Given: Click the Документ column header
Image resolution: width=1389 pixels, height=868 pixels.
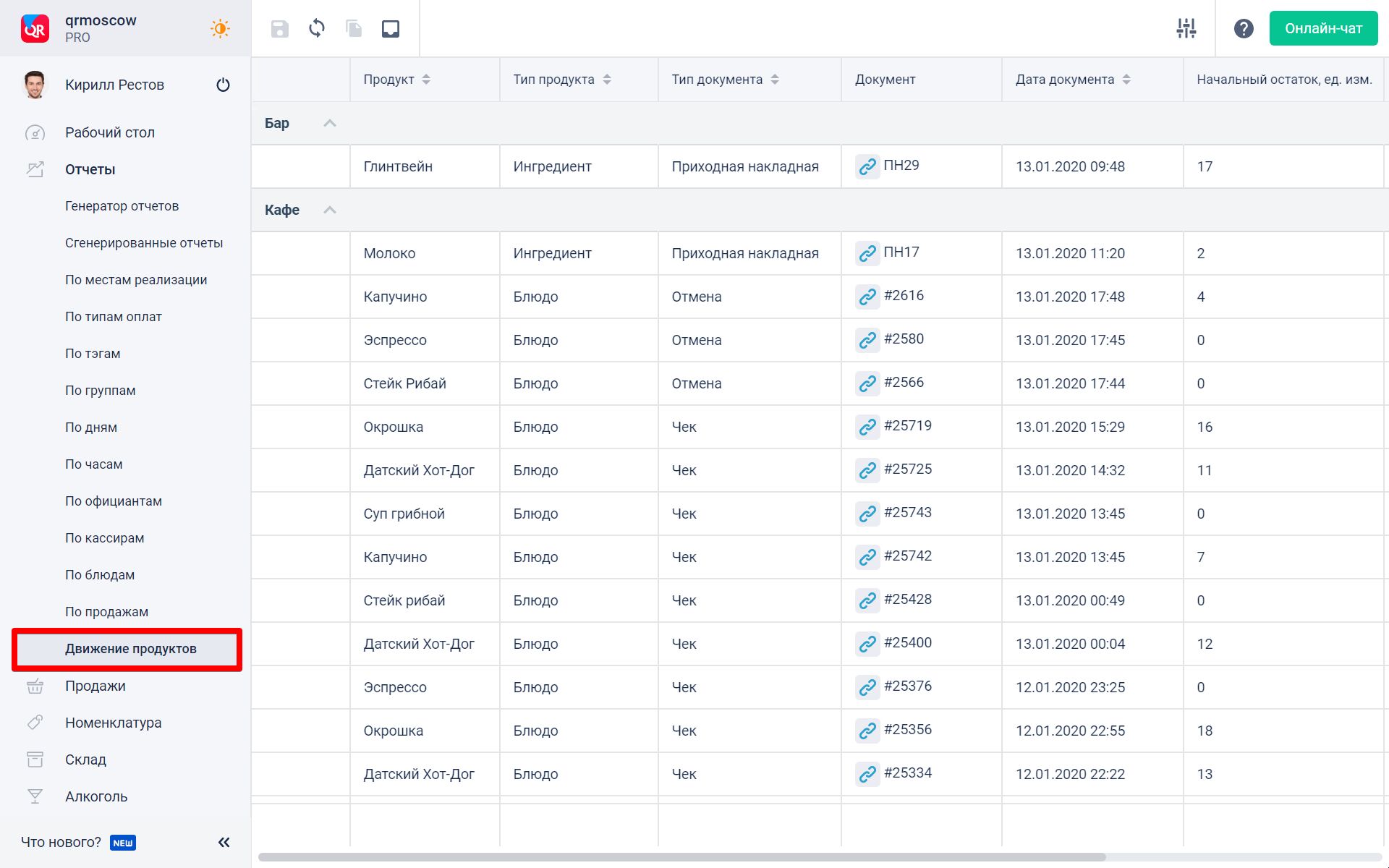Looking at the screenshot, I should [x=922, y=80].
